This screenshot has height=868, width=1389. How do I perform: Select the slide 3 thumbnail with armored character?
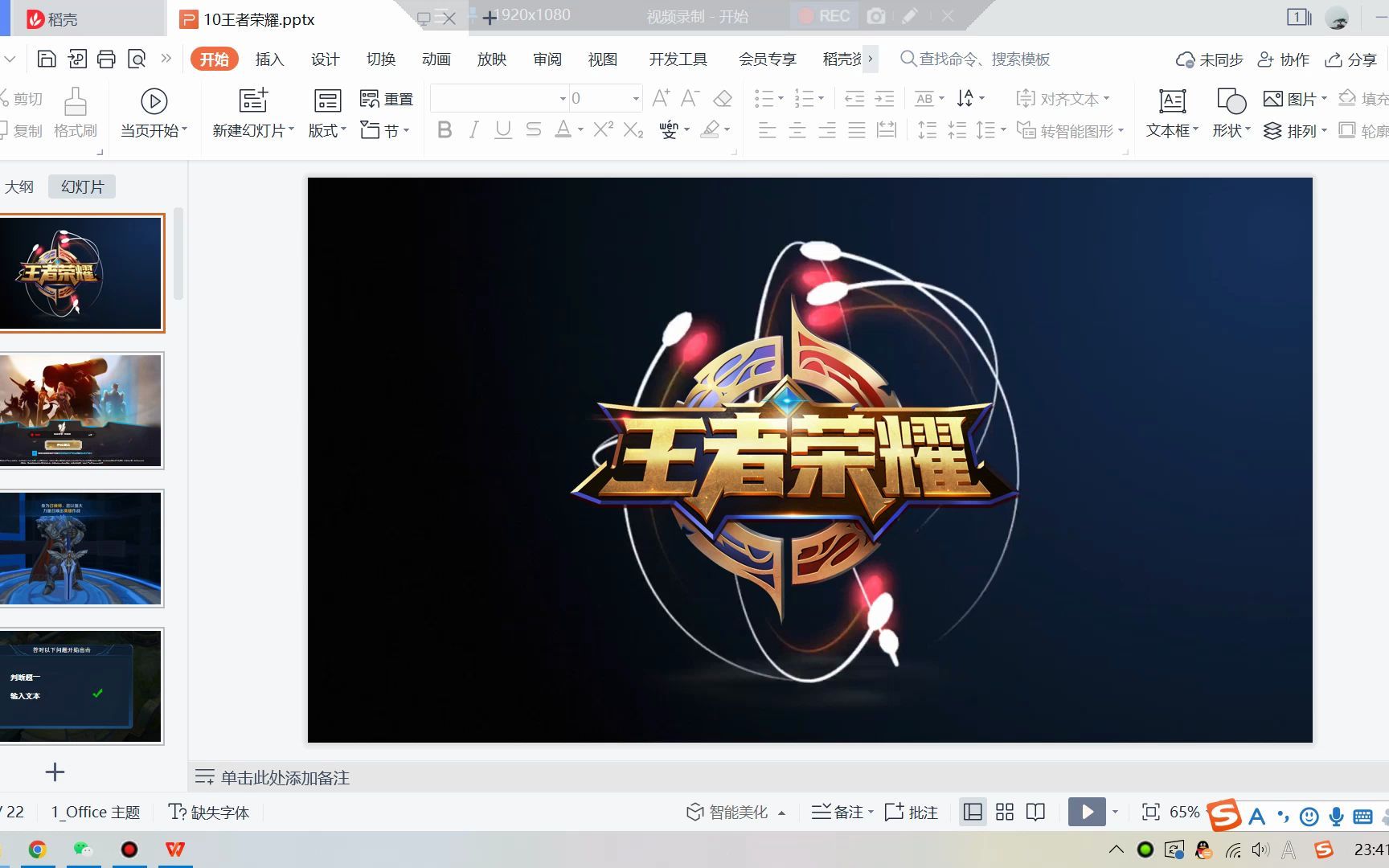81,548
